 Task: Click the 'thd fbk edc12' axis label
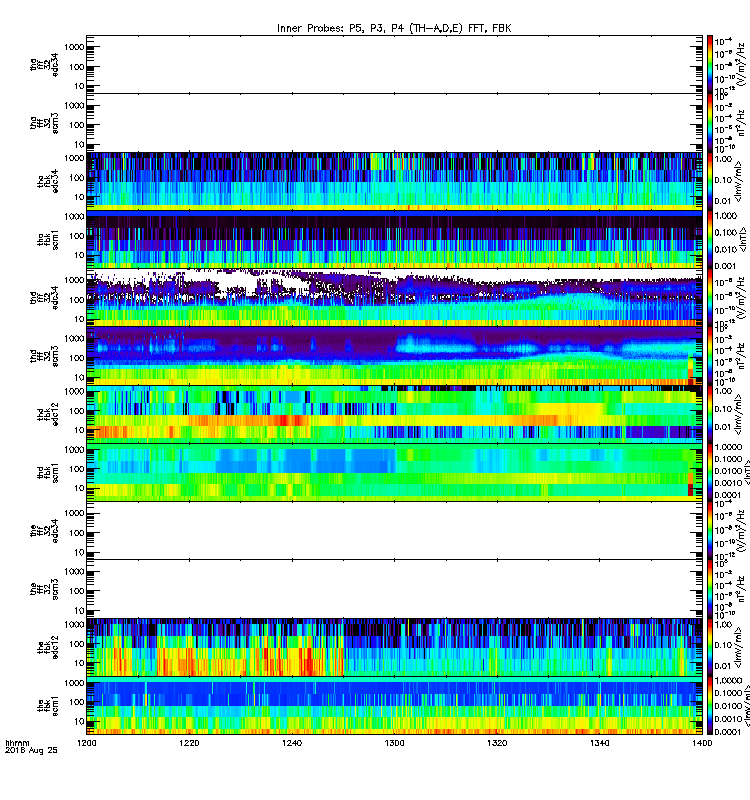[x=47, y=414]
